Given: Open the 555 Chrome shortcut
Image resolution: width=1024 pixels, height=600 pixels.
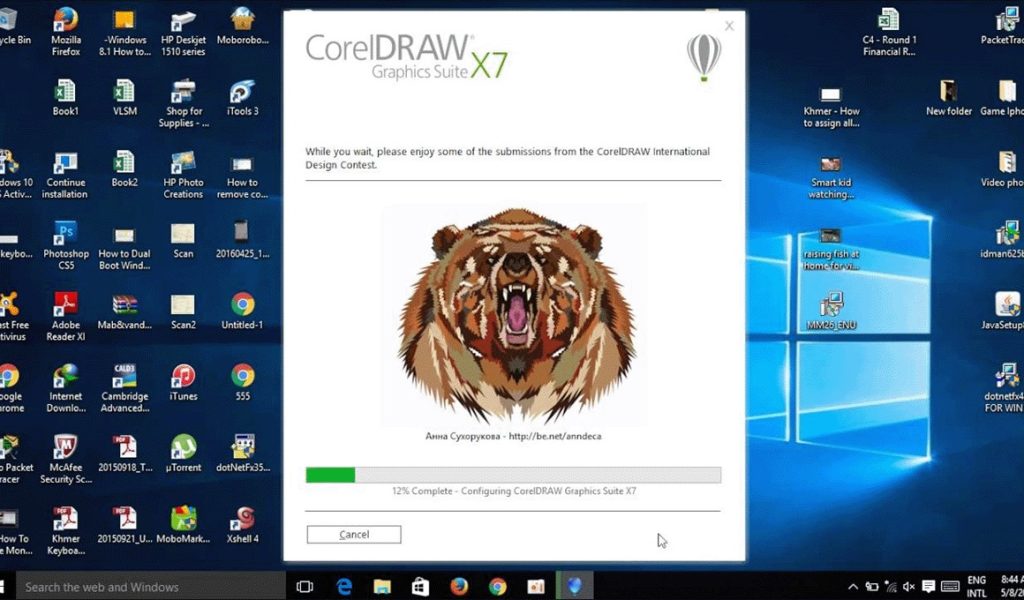Looking at the screenshot, I should (242, 383).
